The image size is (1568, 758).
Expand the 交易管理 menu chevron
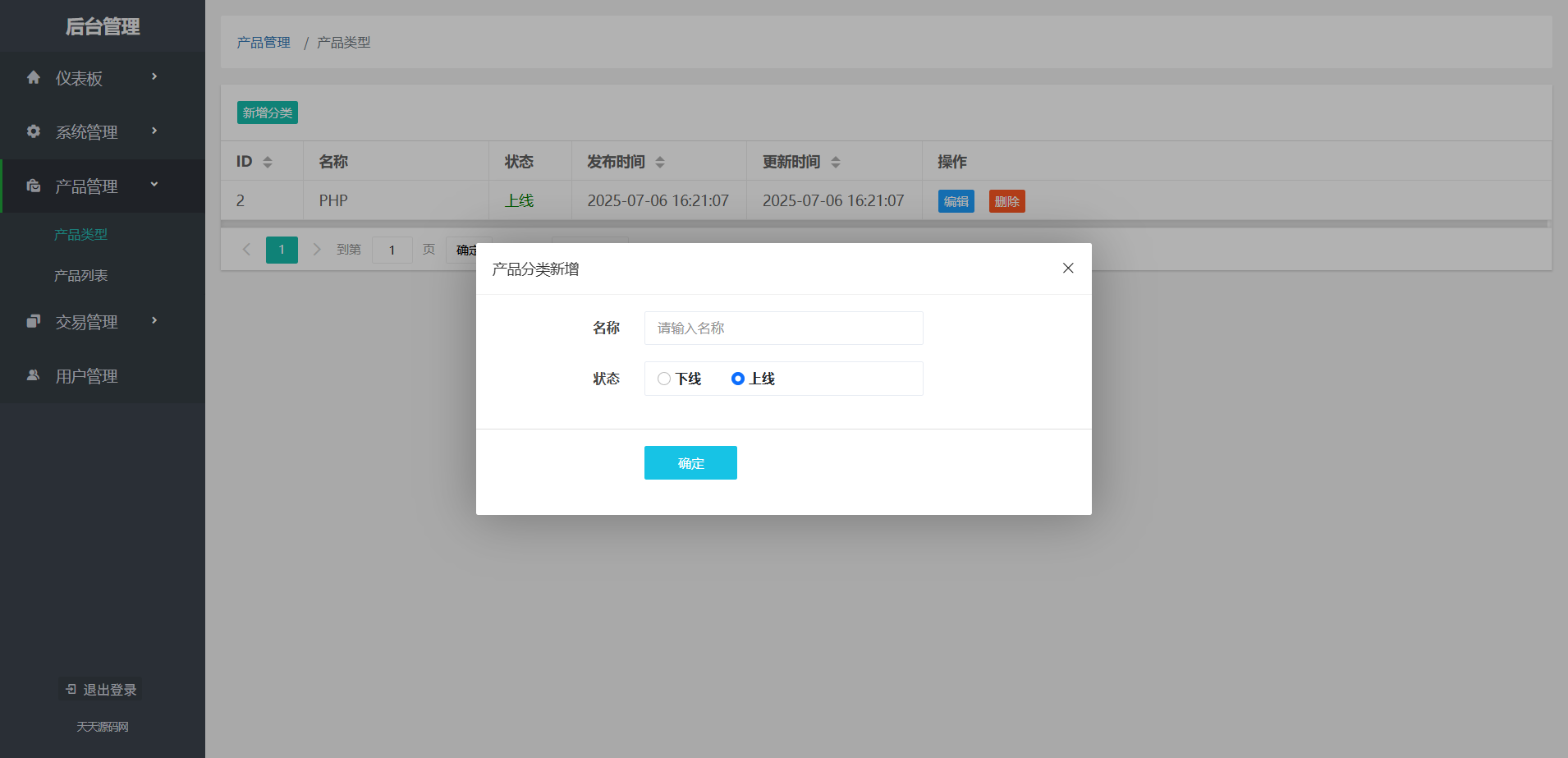[154, 321]
